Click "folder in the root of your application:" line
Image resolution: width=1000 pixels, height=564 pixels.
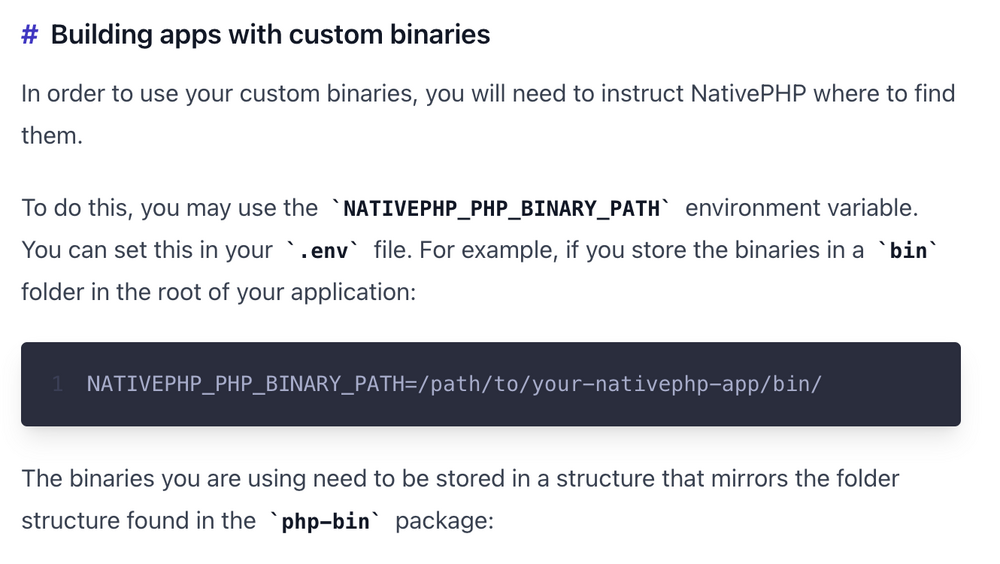pyautogui.click(x=216, y=291)
